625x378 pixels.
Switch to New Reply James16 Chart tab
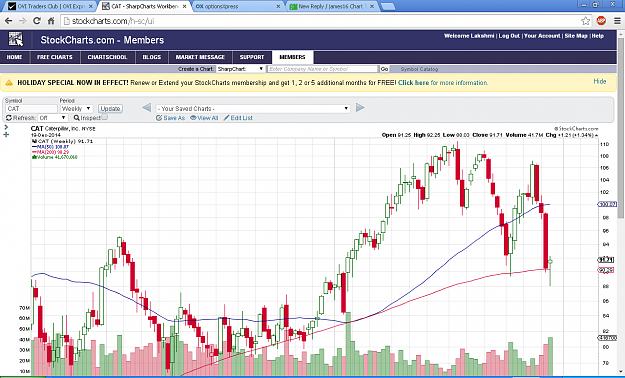(332, 6)
